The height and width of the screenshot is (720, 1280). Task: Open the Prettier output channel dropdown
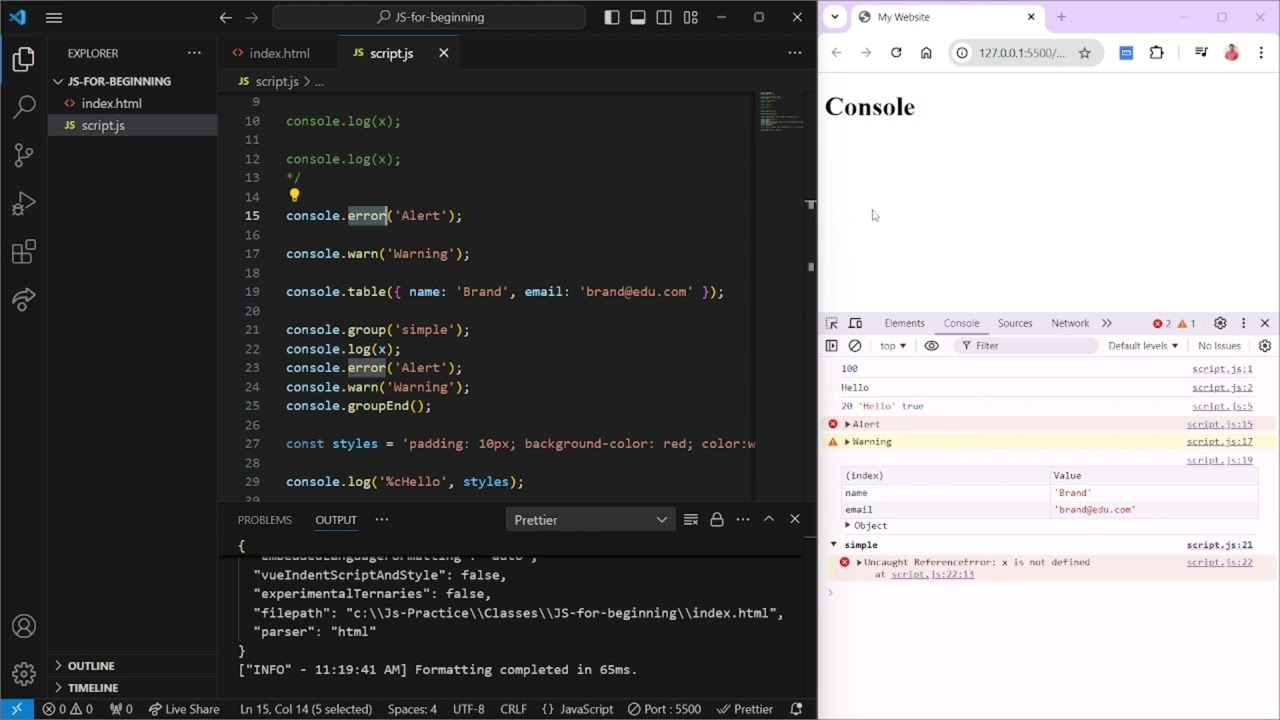pyautogui.click(x=590, y=520)
